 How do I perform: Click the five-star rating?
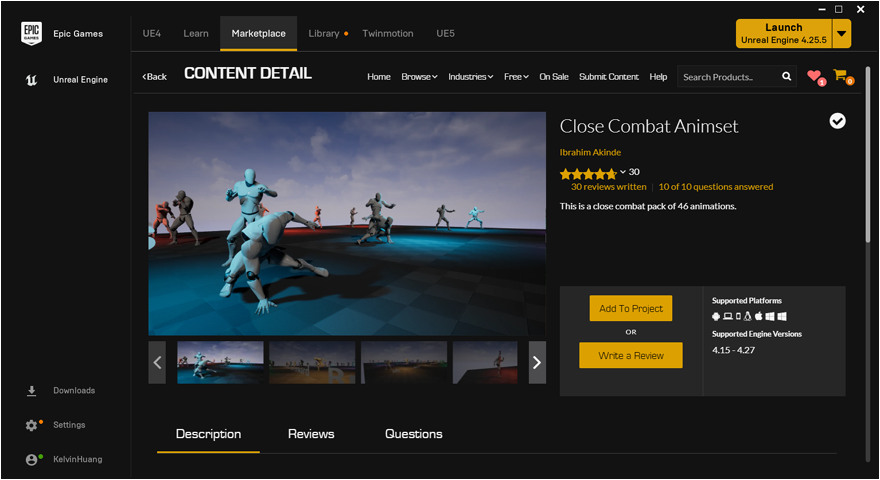tap(588, 173)
